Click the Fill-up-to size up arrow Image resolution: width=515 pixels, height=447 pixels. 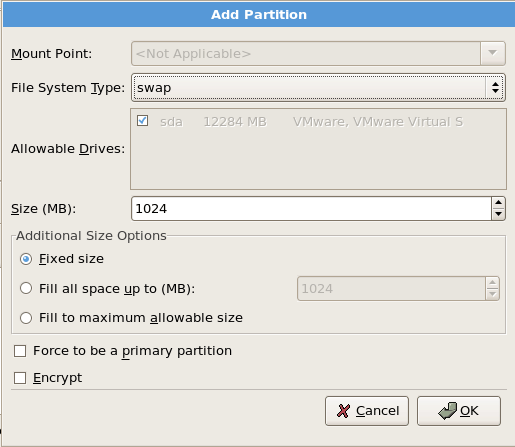(492, 283)
